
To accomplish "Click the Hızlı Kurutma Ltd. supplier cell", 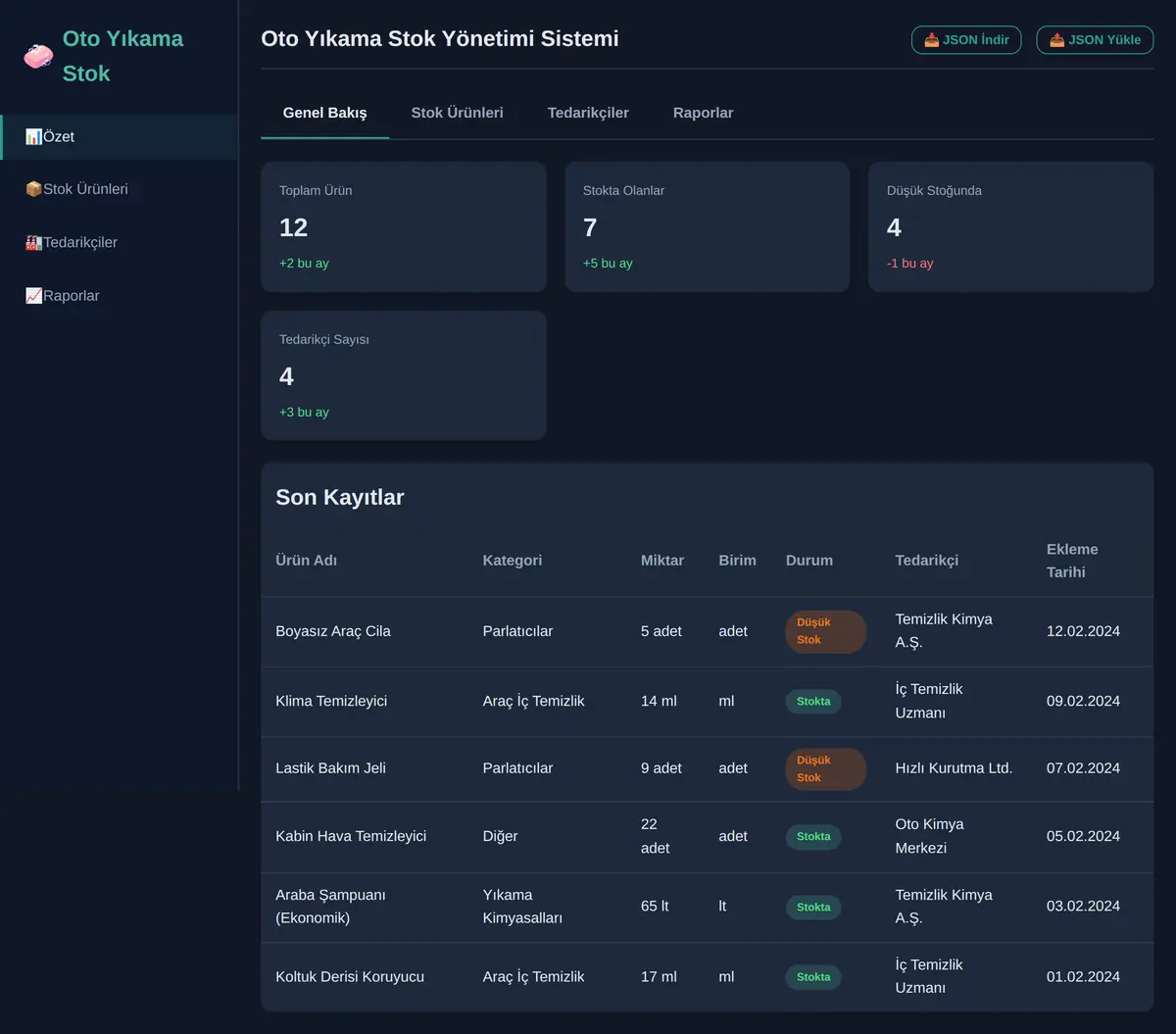I will point(955,768).
